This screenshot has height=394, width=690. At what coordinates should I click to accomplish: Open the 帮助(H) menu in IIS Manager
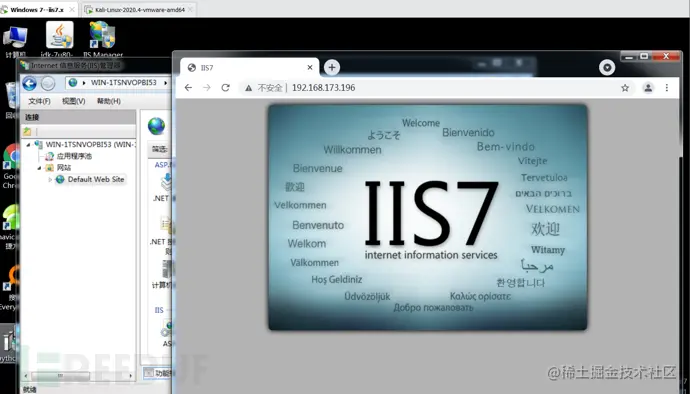tap(109, 101)
